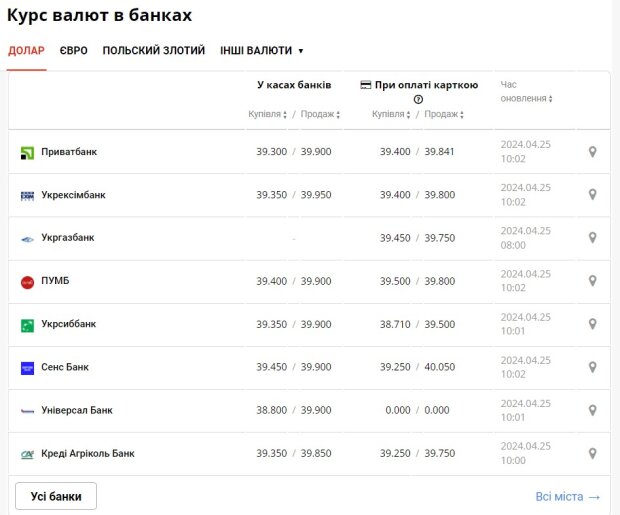Viewport: 620px width, 515px height.
Task: Switch to the ЄВРО tab
Action: click(x=74, y=51)
